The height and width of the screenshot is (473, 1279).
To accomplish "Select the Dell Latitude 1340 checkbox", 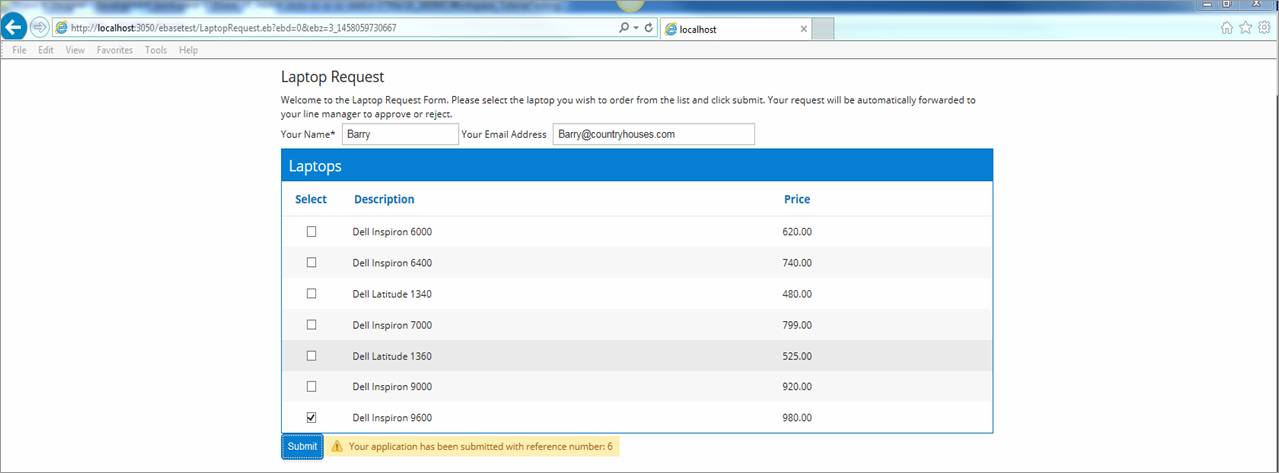I will click(311, 294).
